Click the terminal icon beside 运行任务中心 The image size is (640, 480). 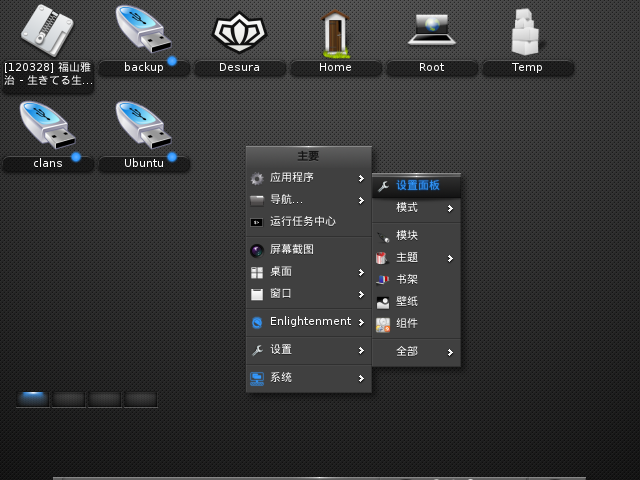click(257, 222)
